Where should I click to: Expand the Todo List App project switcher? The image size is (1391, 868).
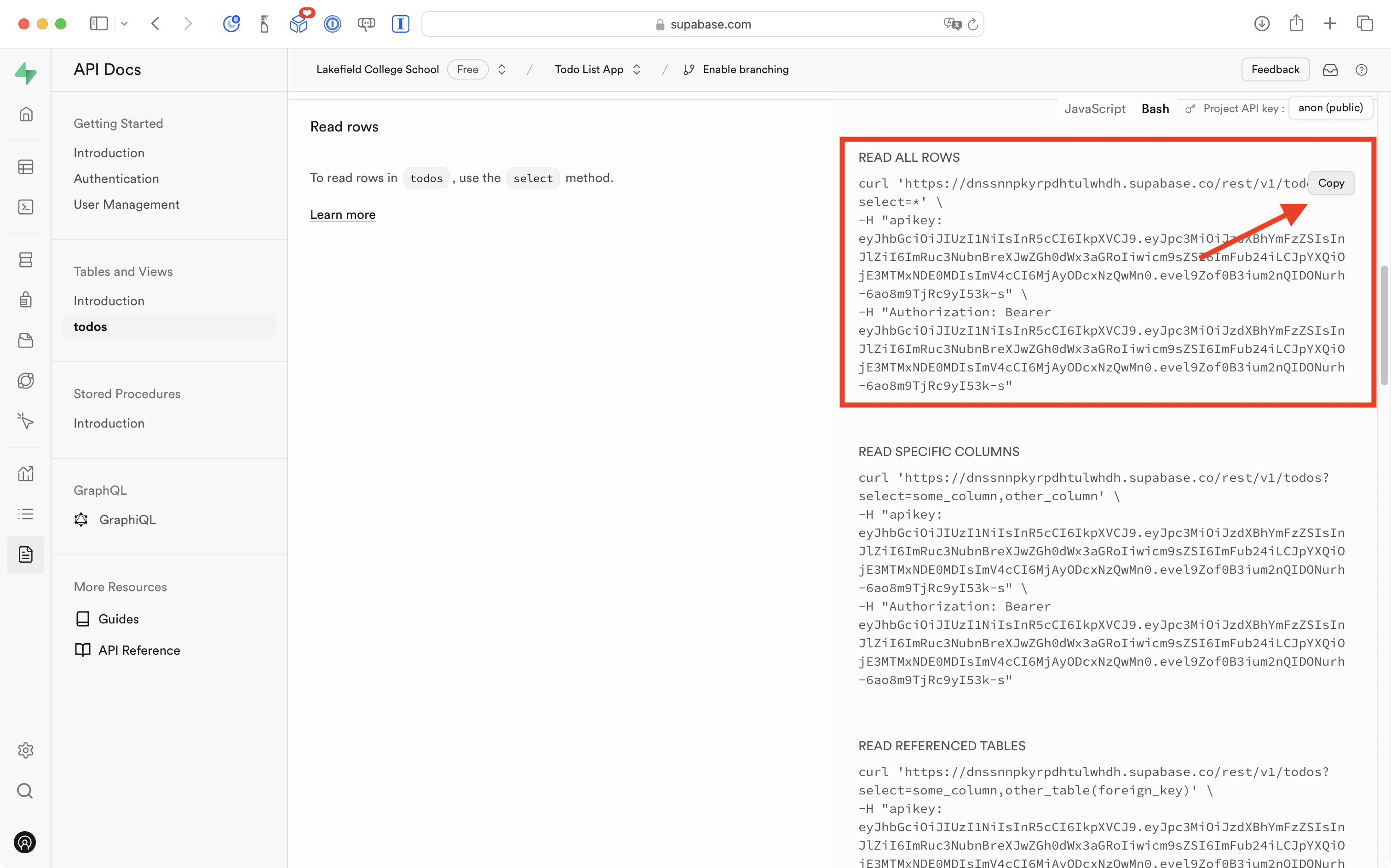[x=636, y=69]
